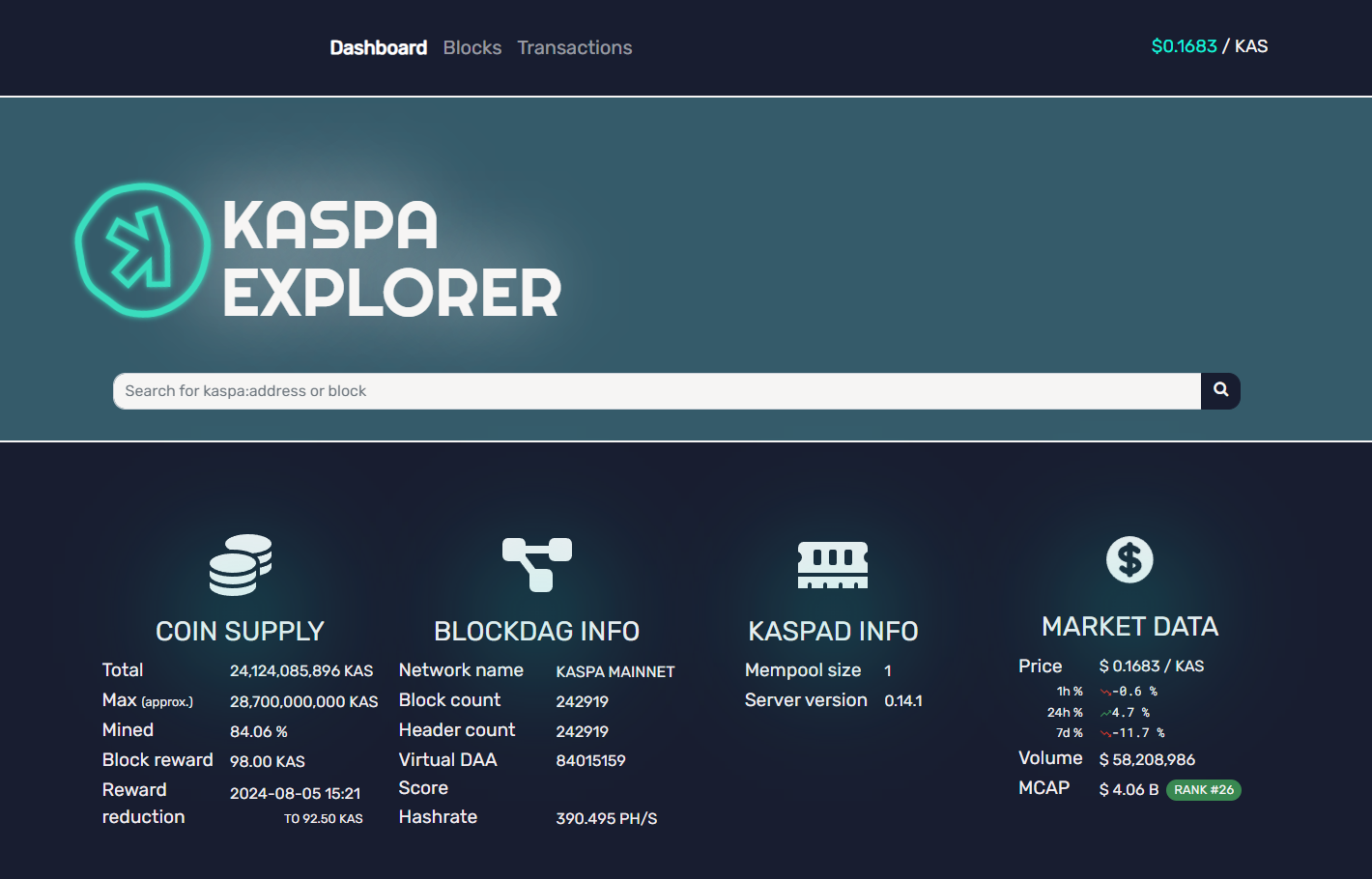Click the search magnifier button
1372x879 pixels.
coord(1220,390)
